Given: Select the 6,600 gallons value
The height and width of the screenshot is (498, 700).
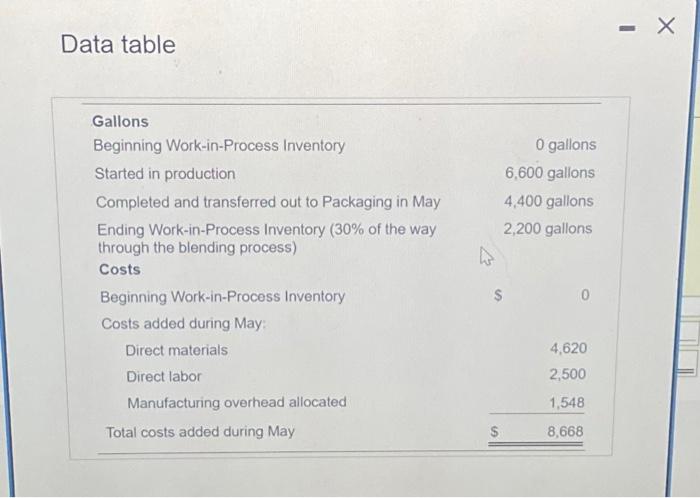Looking at the screenshot, I should coord(549,173).
